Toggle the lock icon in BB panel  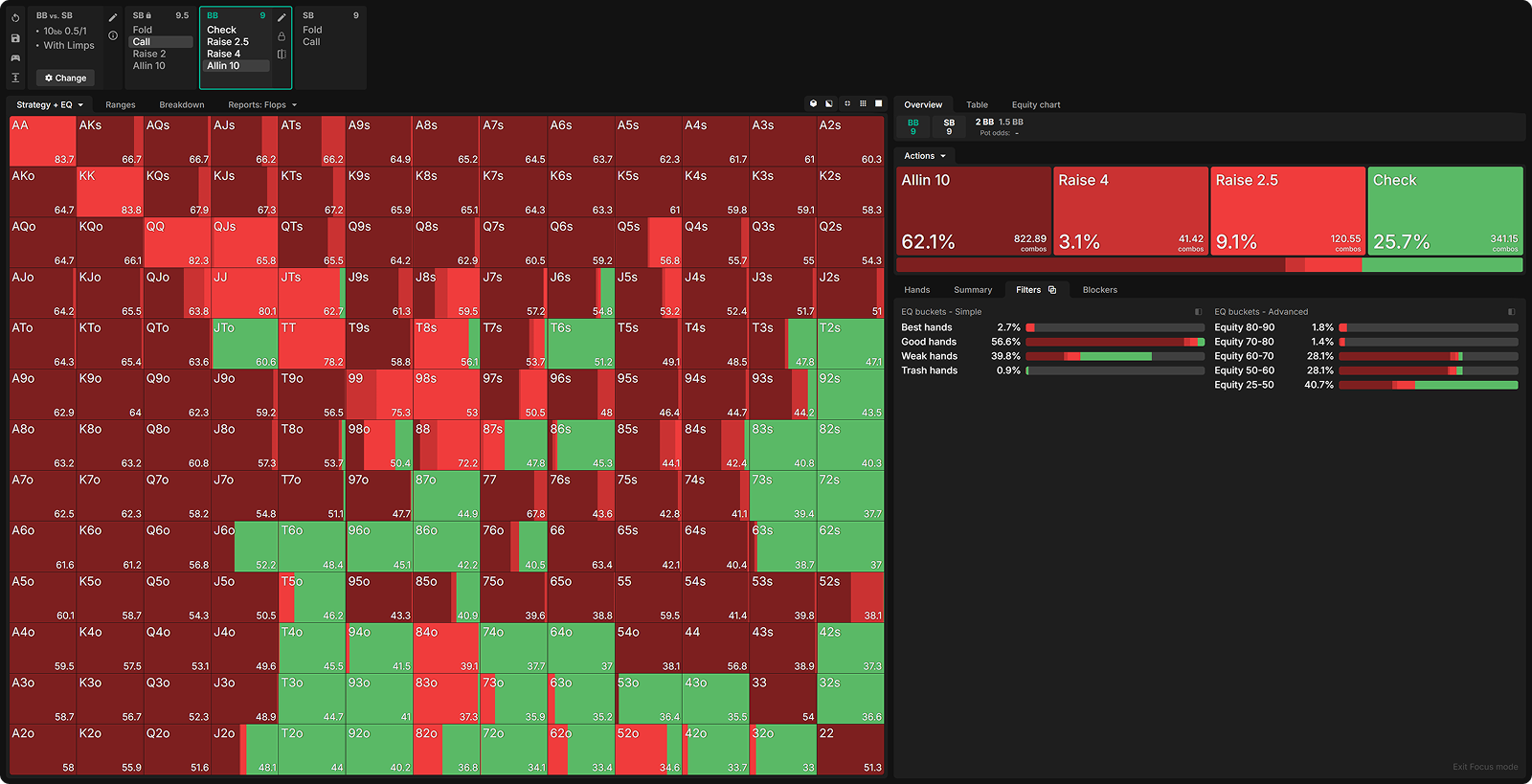(x=282, y=36)
